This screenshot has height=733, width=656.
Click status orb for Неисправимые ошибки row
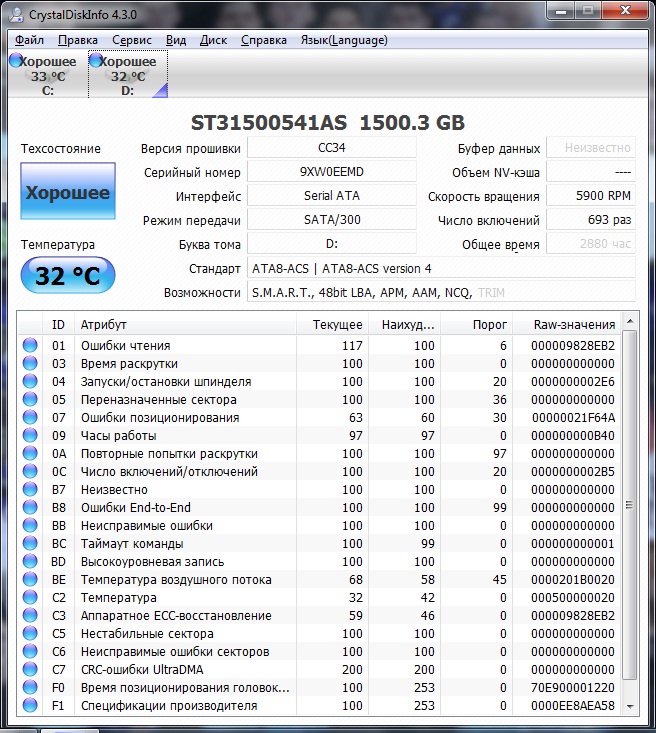coord(30,525)
